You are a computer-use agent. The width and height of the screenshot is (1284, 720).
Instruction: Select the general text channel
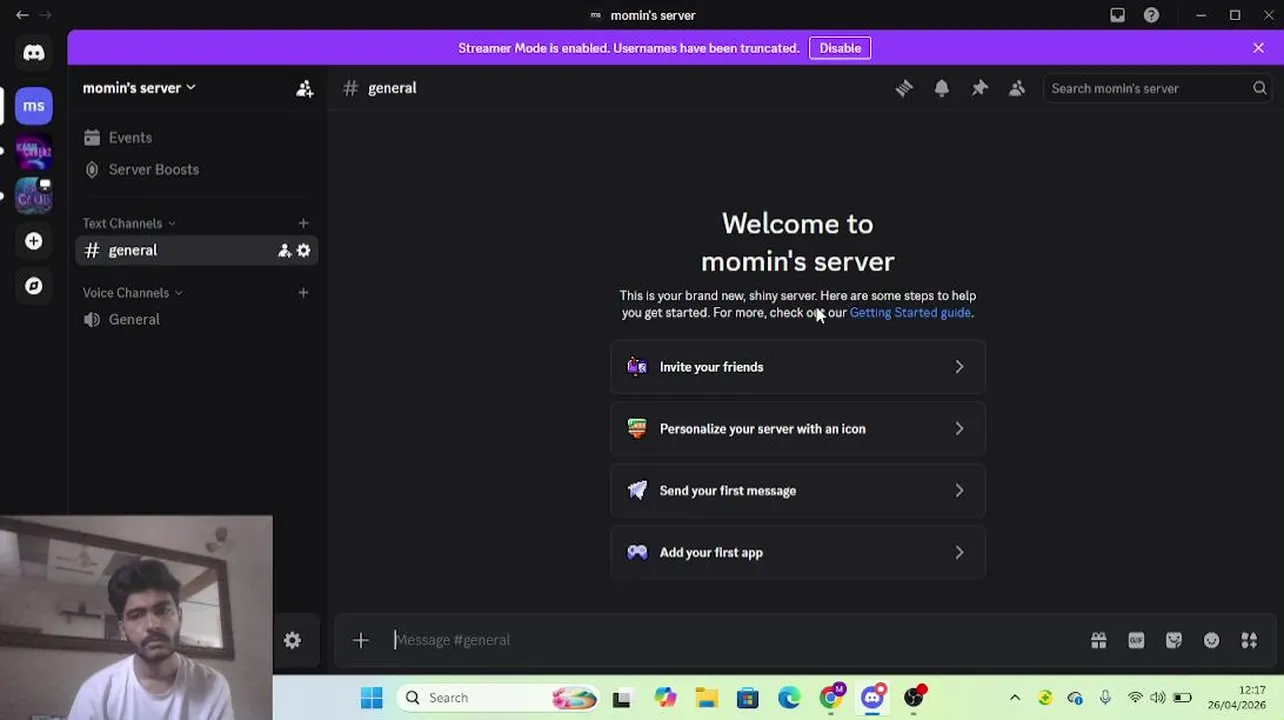click(196, 251)
